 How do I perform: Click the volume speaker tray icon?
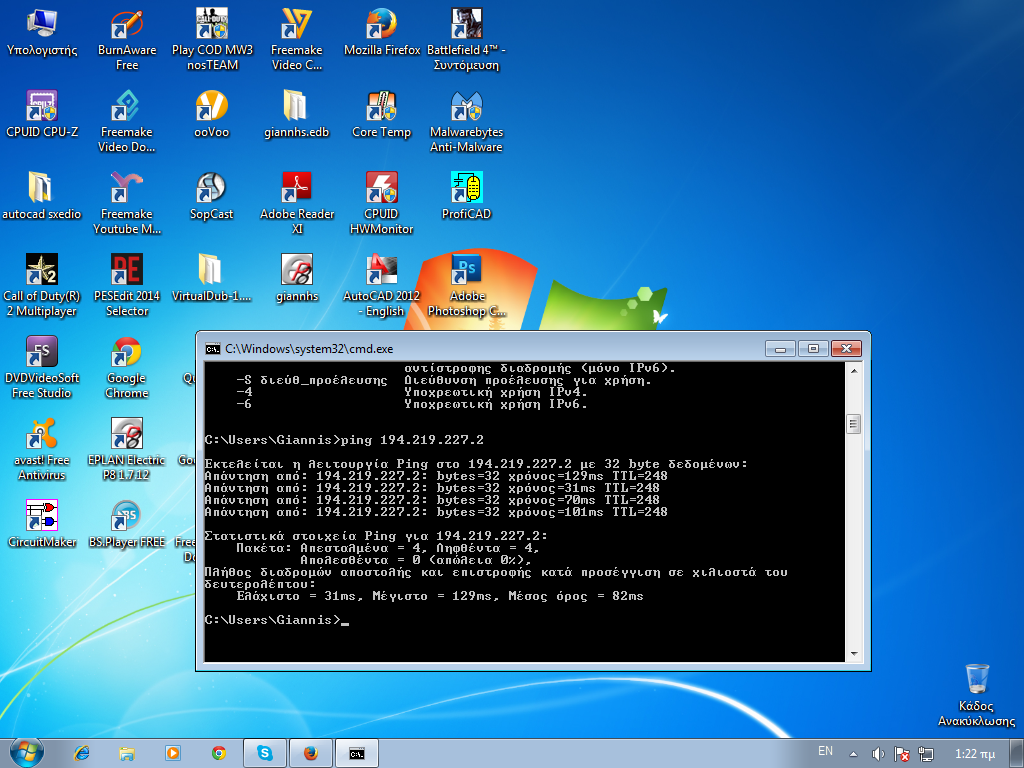click(878, 752)
